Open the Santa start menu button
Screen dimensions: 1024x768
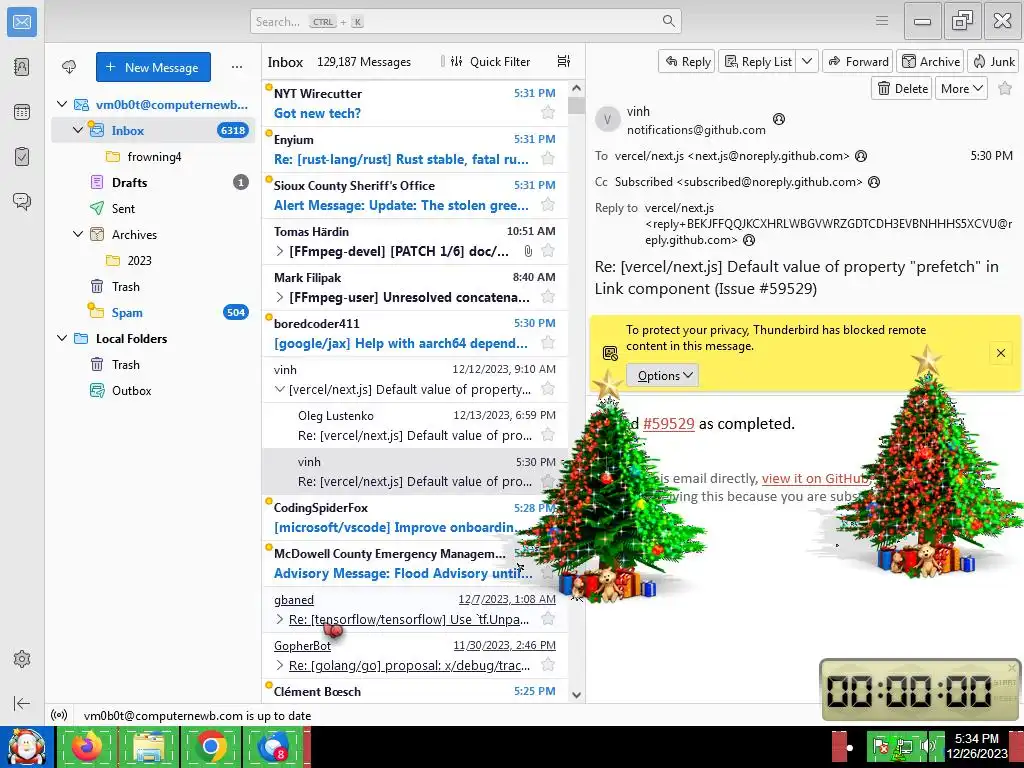26,746
